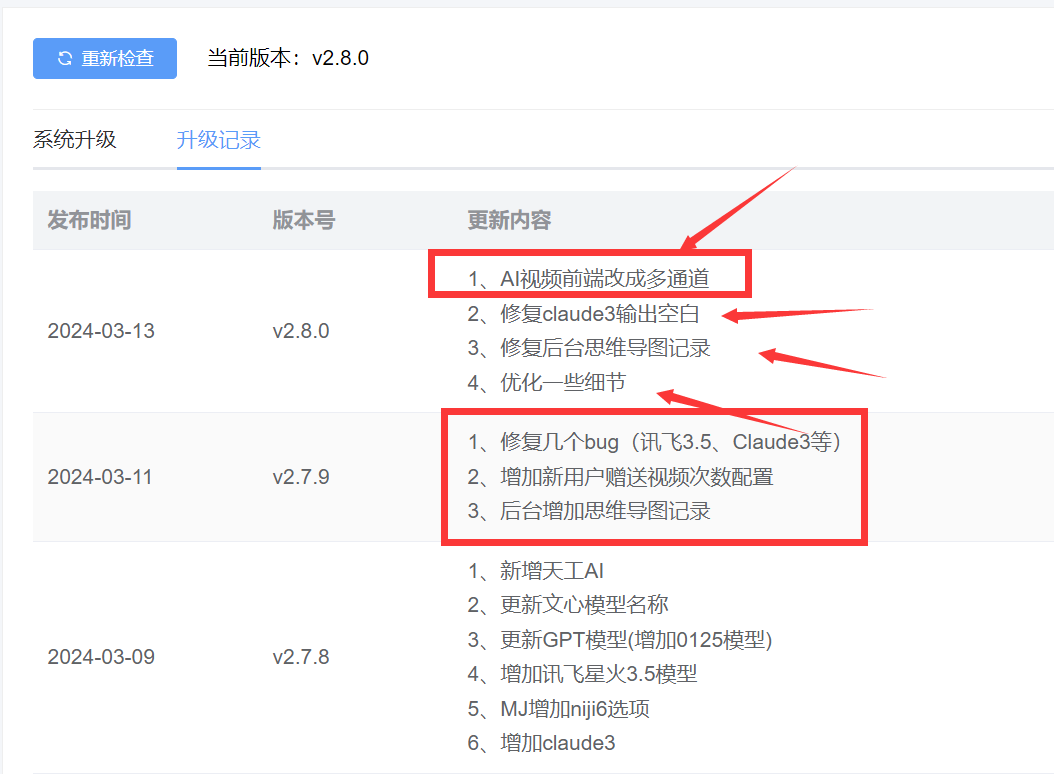Click the refresh icon in 重新检查 button
This screenshot has height=774, width=1054.
[65, 59]
